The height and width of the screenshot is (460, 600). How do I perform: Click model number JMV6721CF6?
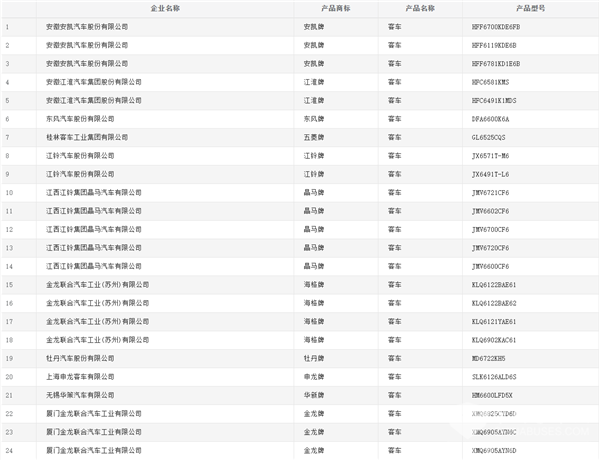[491, 192]
